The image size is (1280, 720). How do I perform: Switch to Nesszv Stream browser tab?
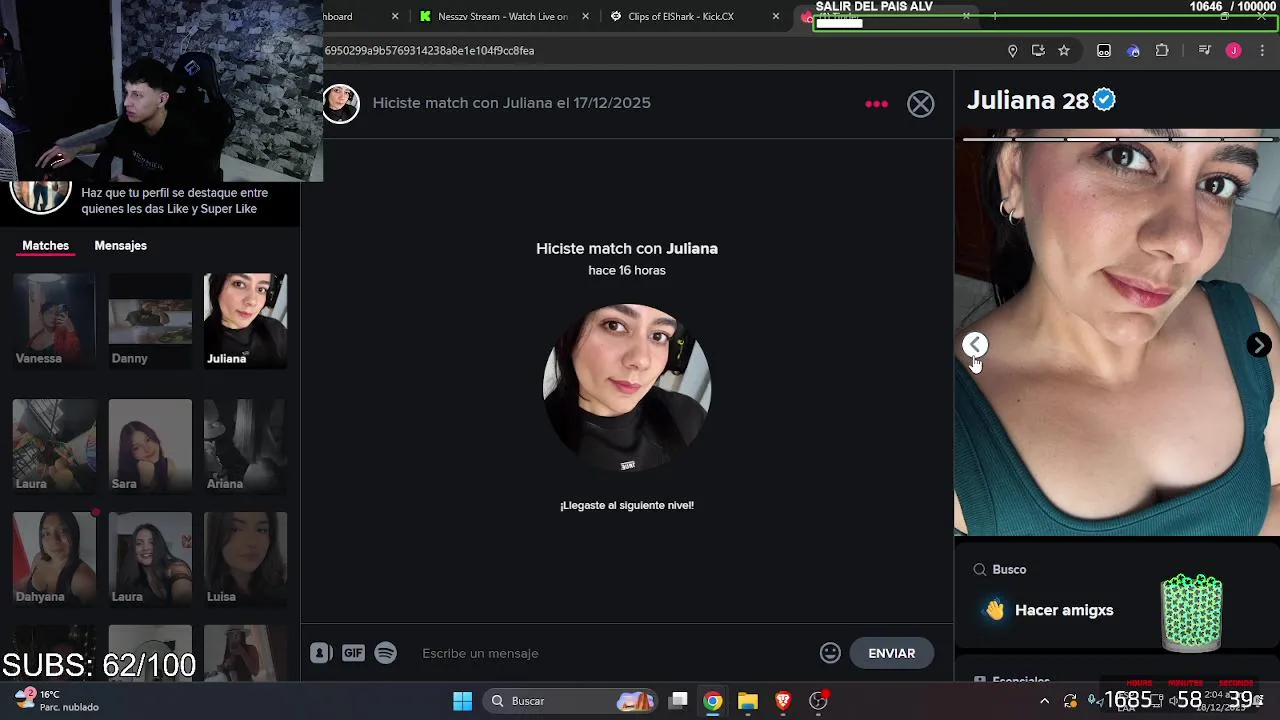point(503,16)
